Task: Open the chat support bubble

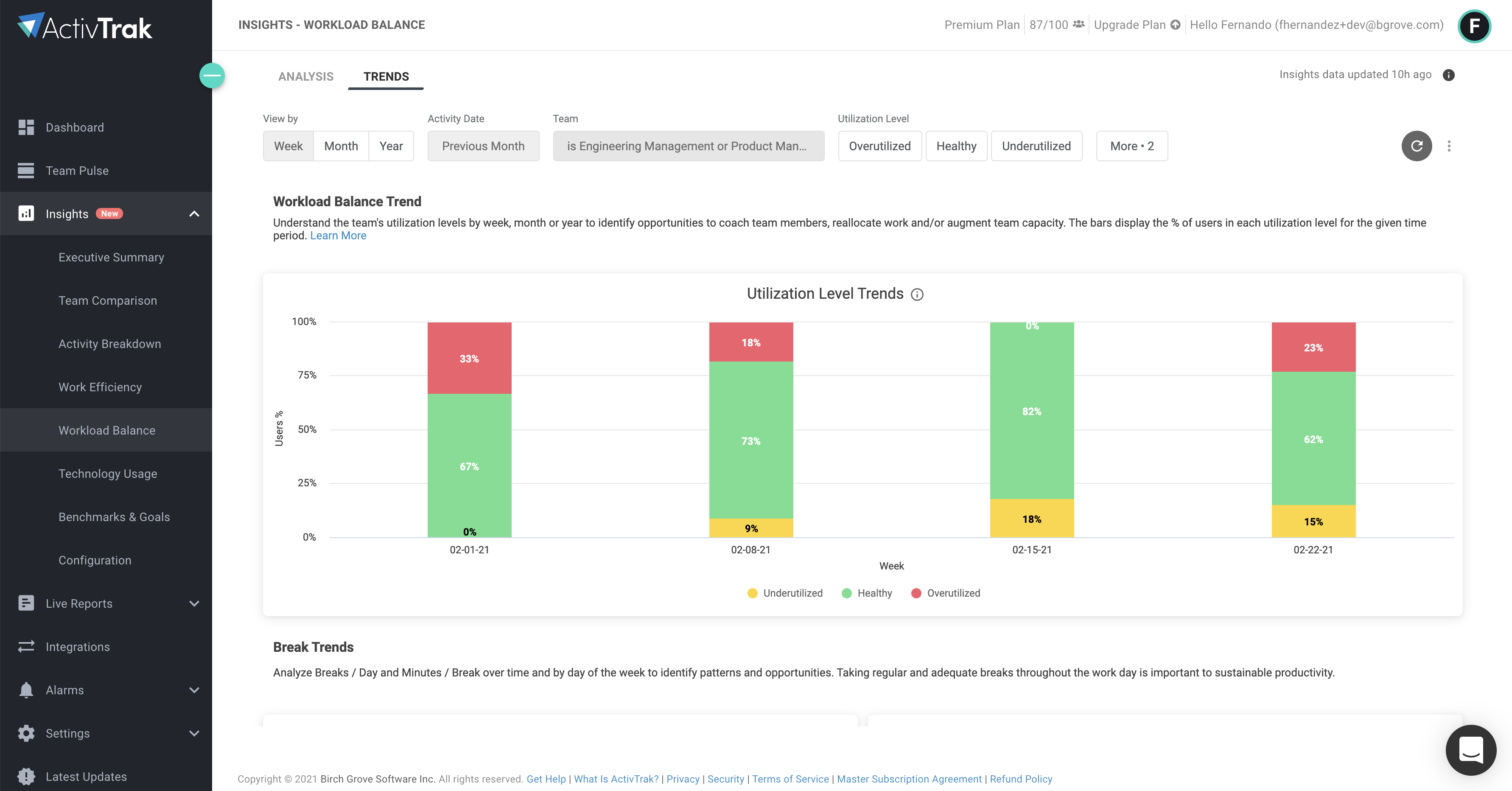Action: (x=1471, y=750)
